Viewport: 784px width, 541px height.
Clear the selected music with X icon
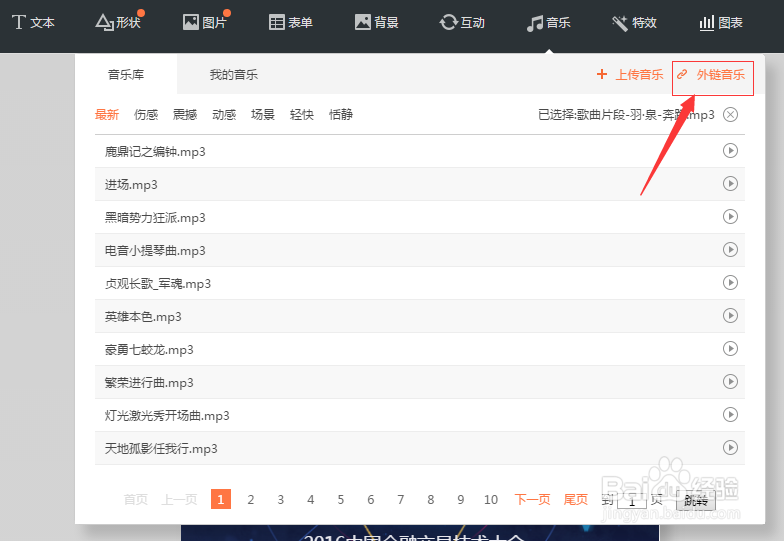pyautogui.click(x=730, y=114)
